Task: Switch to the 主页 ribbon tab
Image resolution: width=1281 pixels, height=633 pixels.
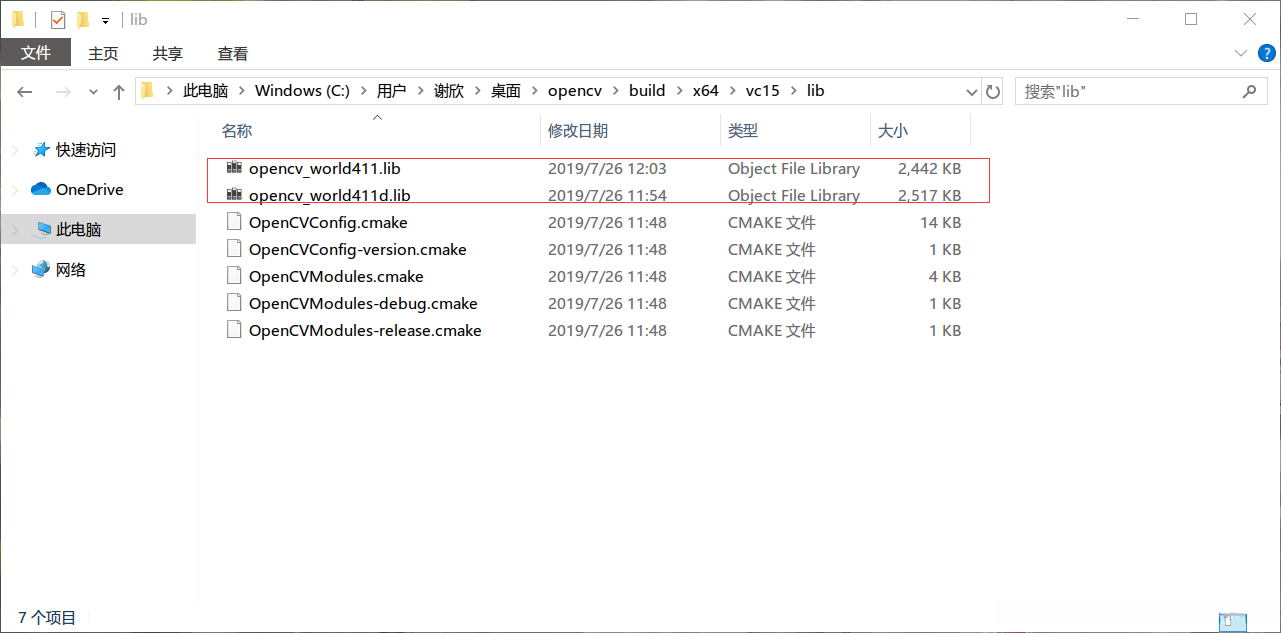Action: click(103, 53)
